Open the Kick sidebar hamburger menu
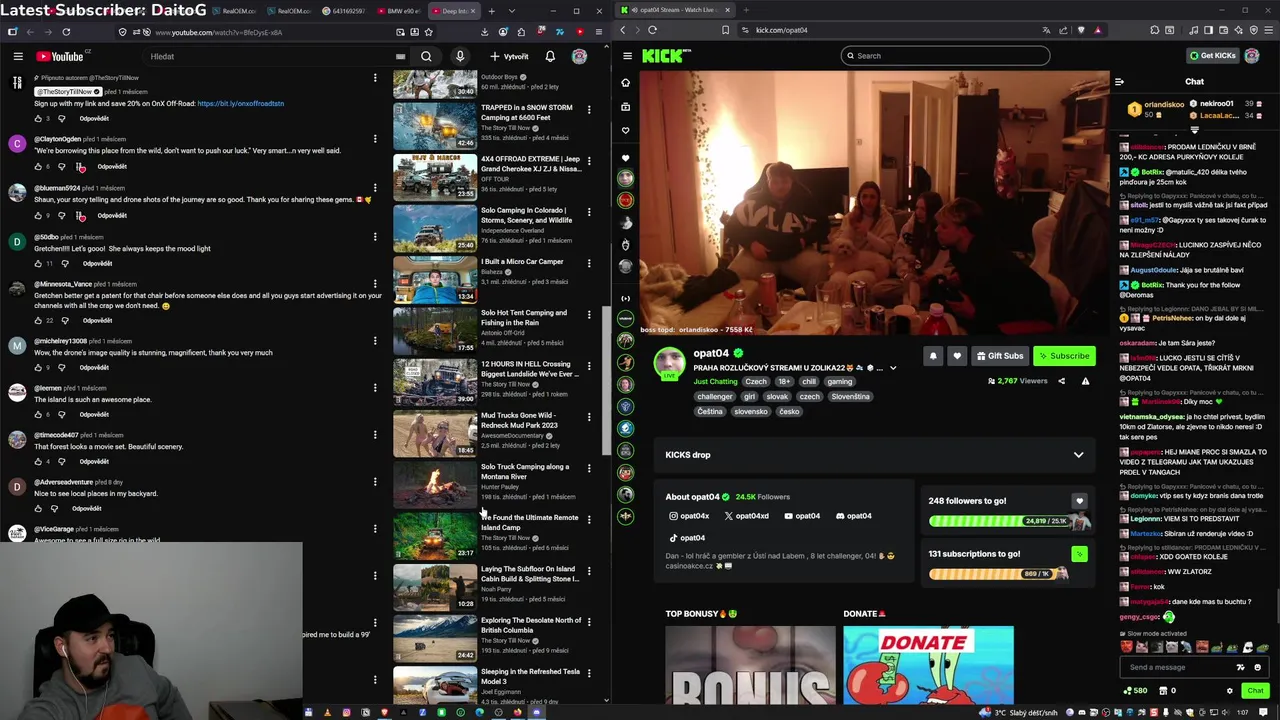 [627, 56]
